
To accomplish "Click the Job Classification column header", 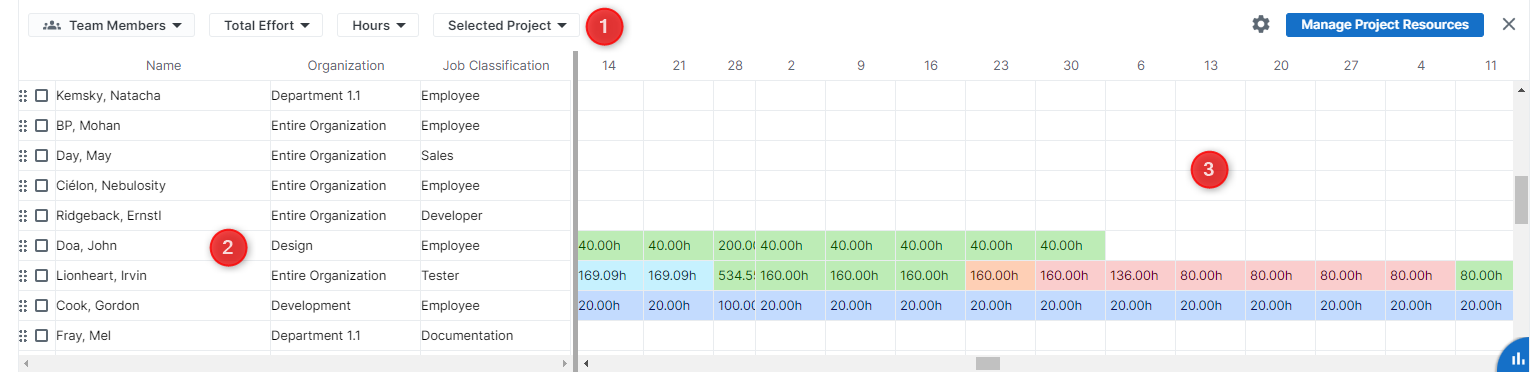I will click(x=496, y=66).
